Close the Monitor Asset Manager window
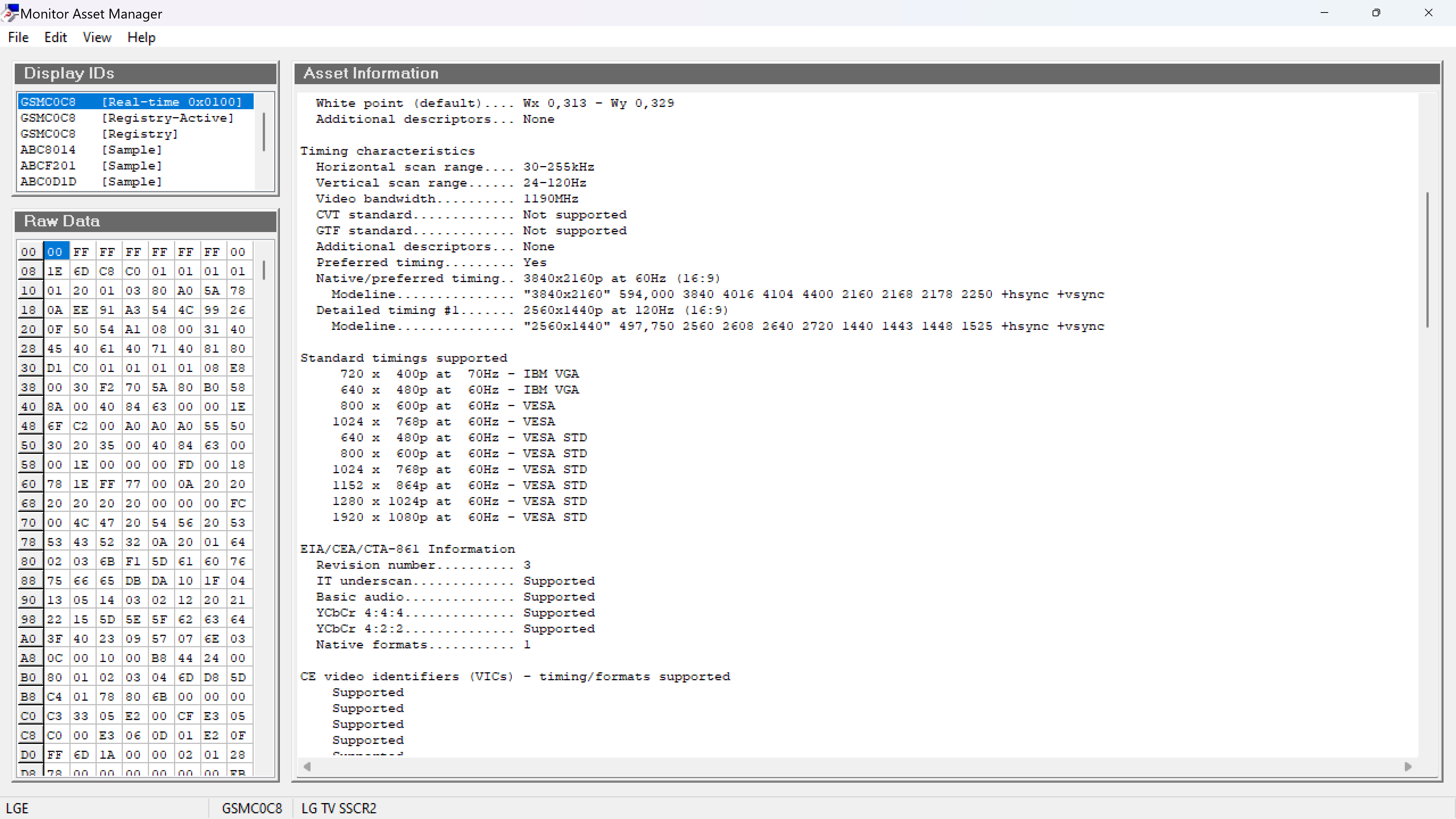Viewport: 1456px width, 819px height. click(1428, 13)
